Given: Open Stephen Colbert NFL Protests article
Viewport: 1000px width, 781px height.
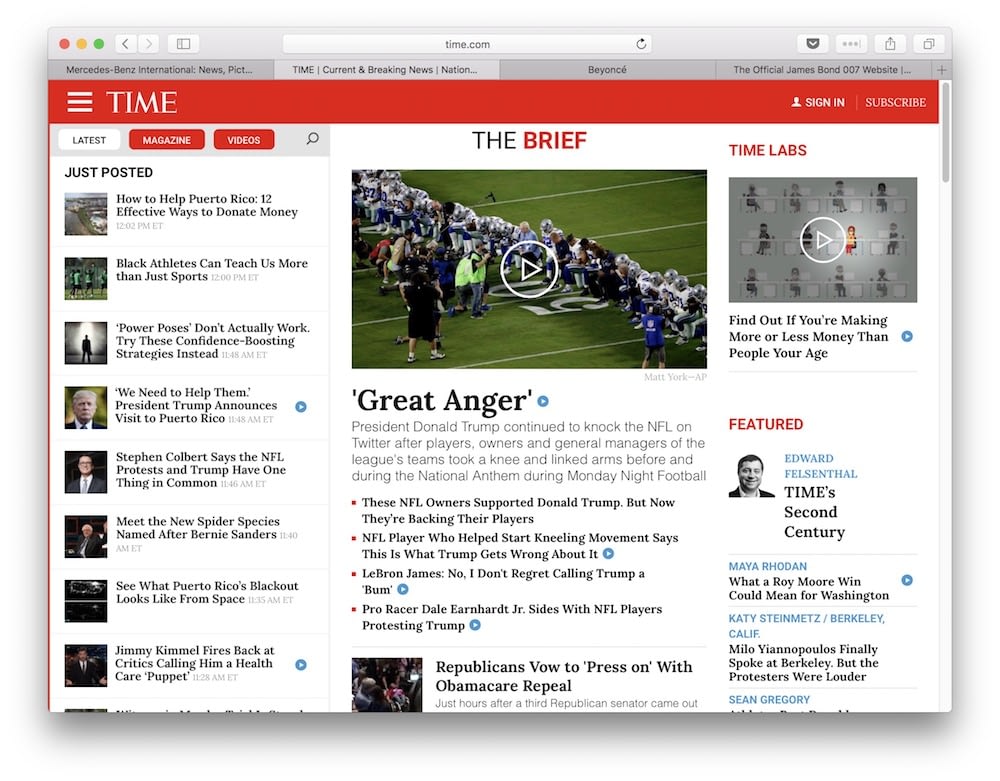Looking at the screenshot, I should pos(200,469).
